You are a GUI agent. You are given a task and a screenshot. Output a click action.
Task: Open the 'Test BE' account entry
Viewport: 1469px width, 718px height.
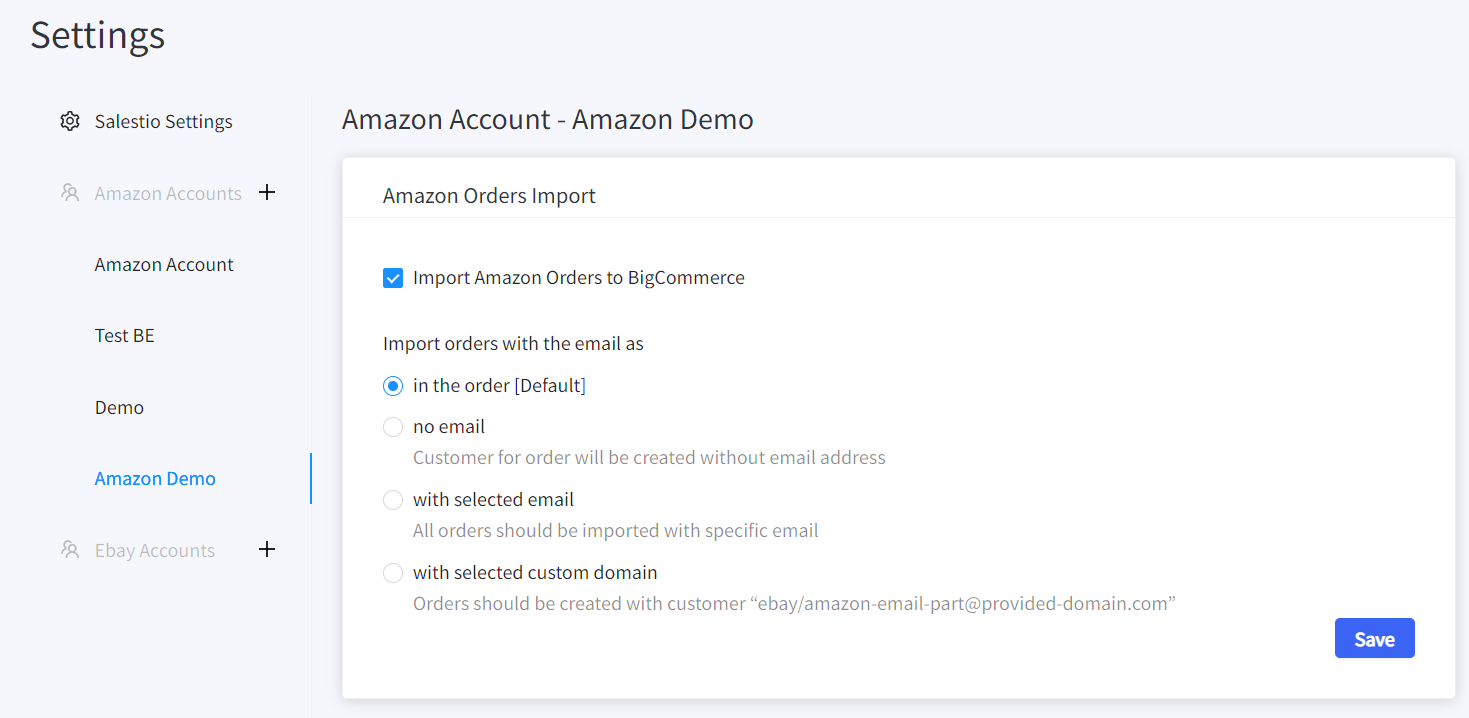(125, 335)
